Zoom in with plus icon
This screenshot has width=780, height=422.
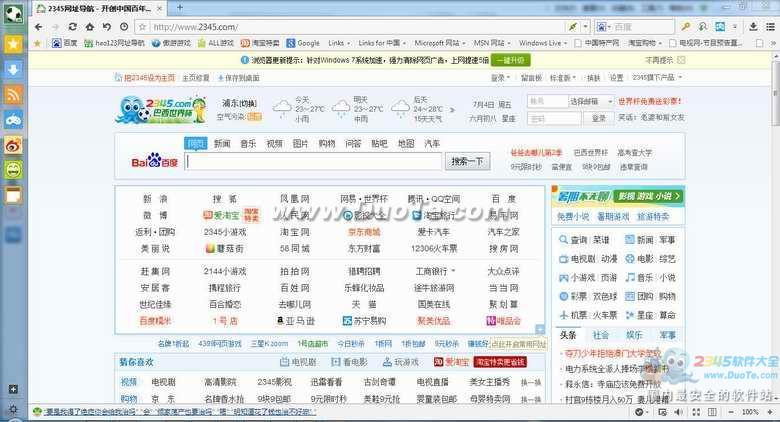(770, 412)
